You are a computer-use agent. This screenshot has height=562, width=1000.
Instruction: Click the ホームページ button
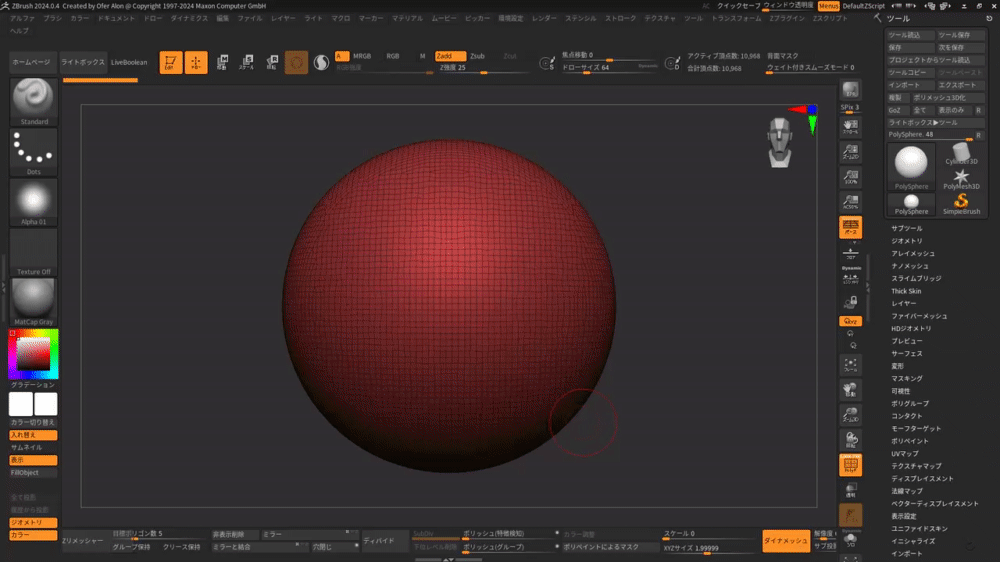(31, 63)
